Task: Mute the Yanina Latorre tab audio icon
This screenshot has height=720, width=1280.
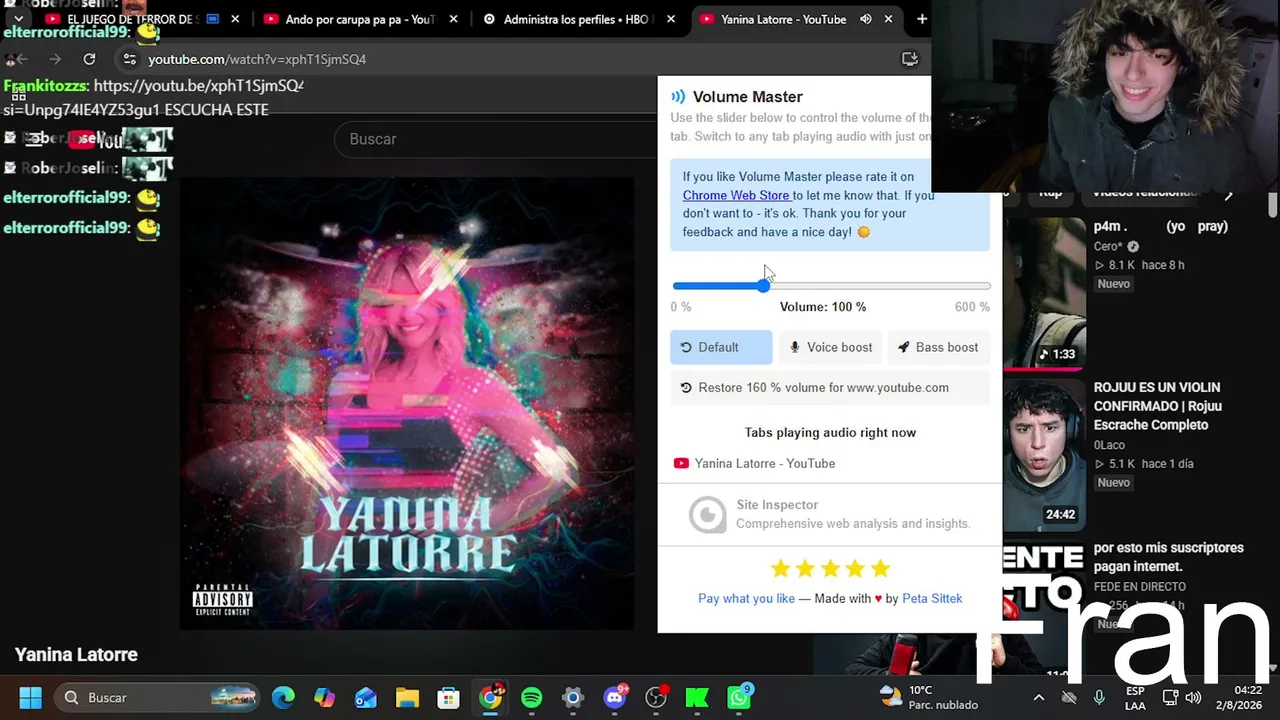Action: [x=866, y=19]
